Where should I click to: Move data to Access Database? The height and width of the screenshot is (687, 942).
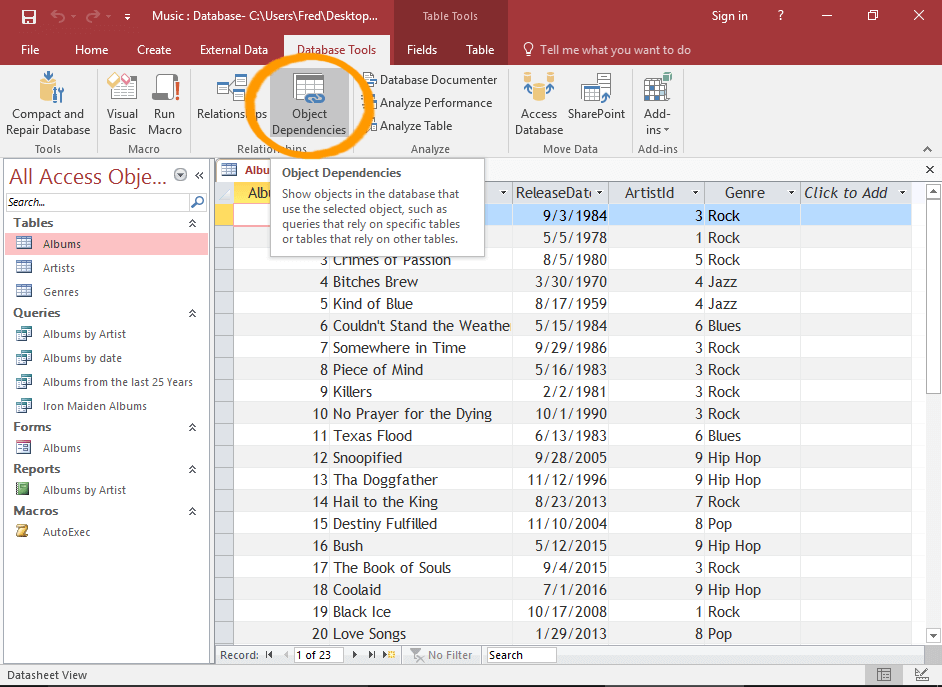[x=539, y=103]
